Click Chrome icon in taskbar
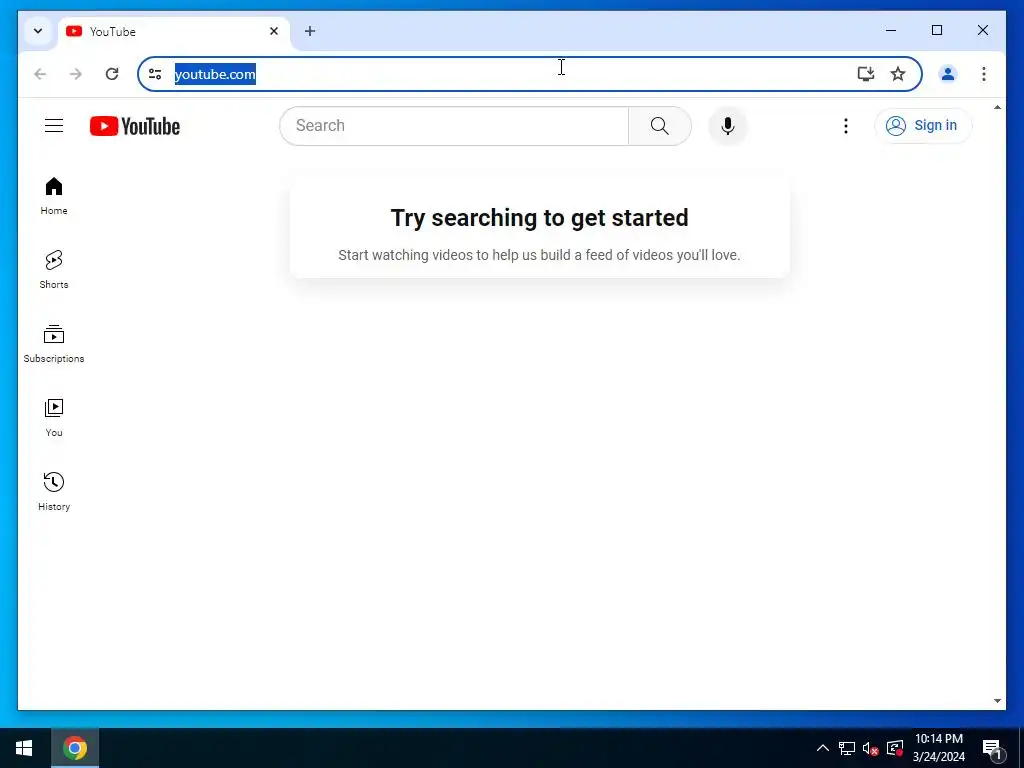1024x768 pixels. pos(75,748)
